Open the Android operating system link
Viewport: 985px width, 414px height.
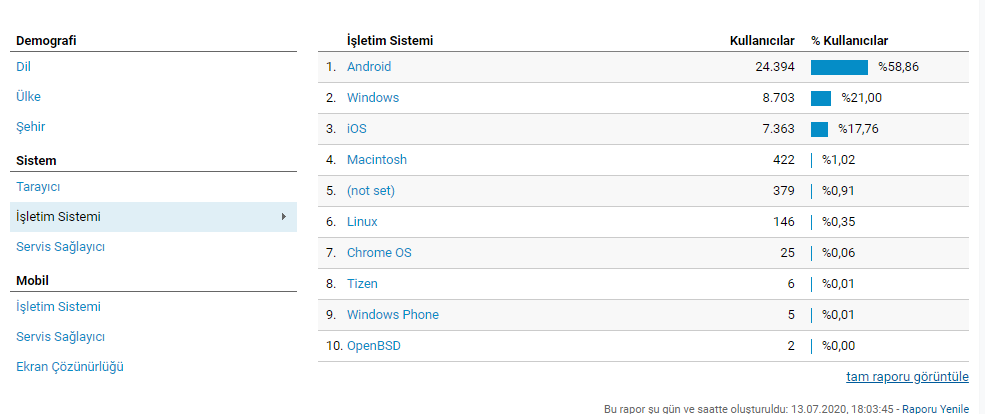pos(369,67)
